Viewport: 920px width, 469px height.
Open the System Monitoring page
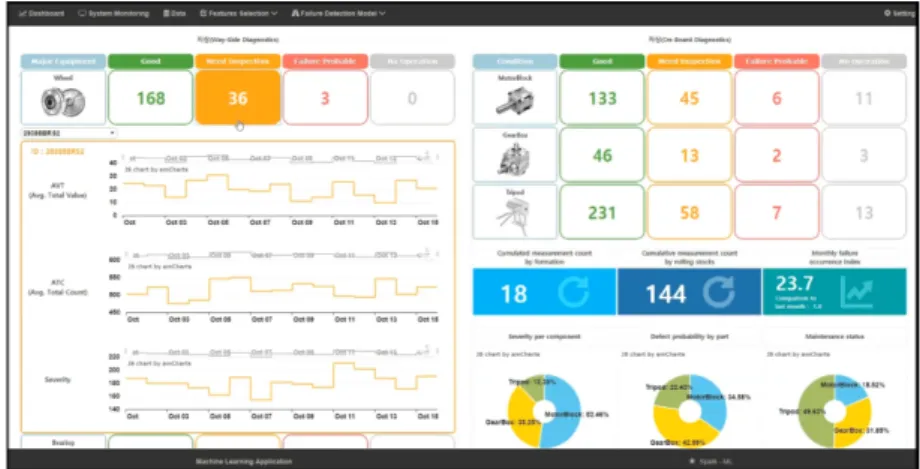113,13
